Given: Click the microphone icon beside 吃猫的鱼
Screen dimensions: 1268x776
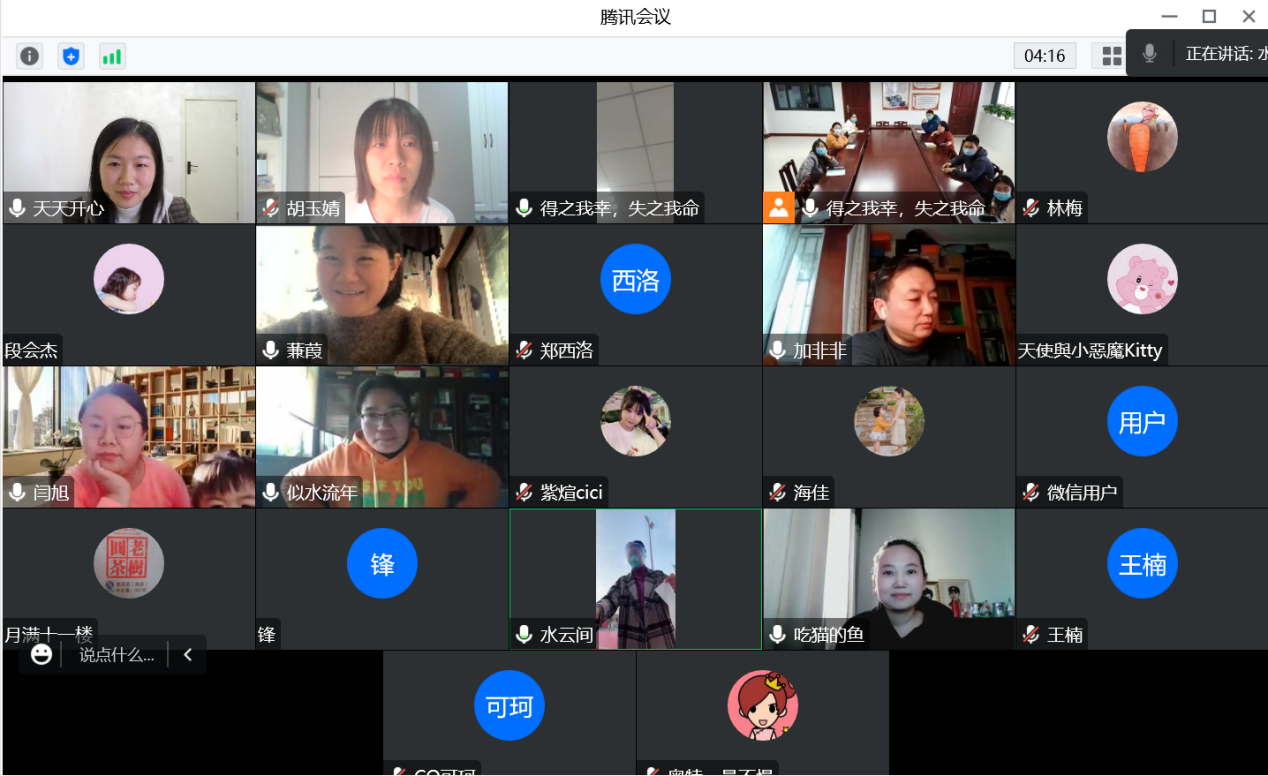Looking at the screenshot, I should 778,634.
